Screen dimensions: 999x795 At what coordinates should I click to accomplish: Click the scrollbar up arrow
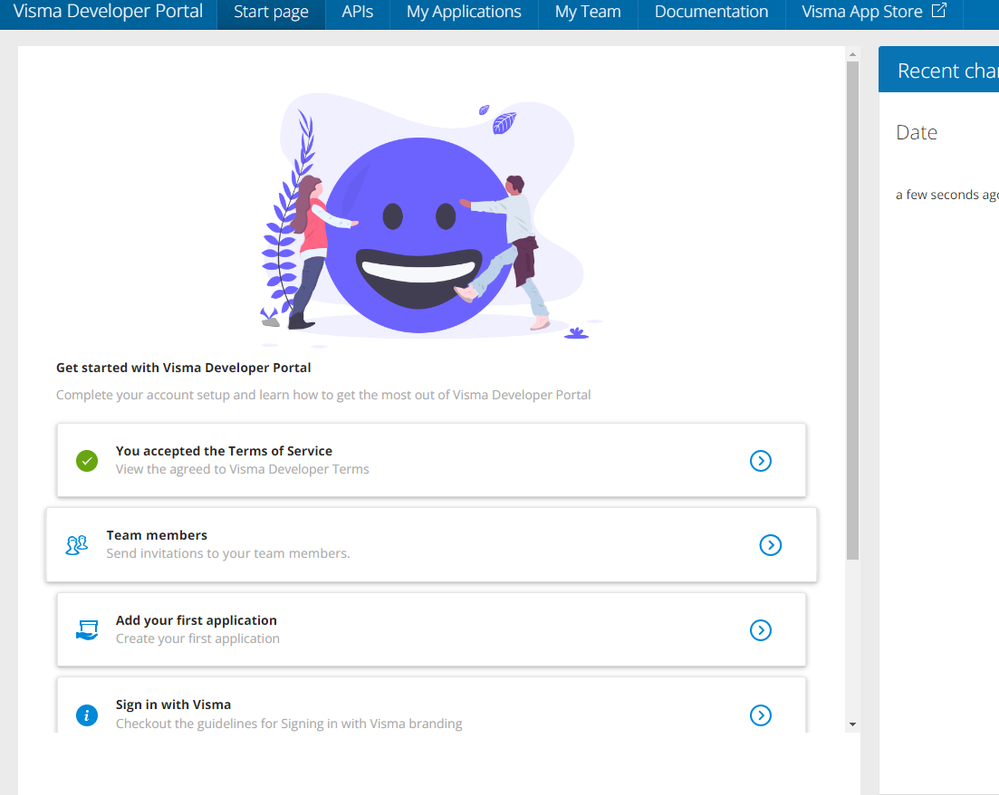(852, 55)
